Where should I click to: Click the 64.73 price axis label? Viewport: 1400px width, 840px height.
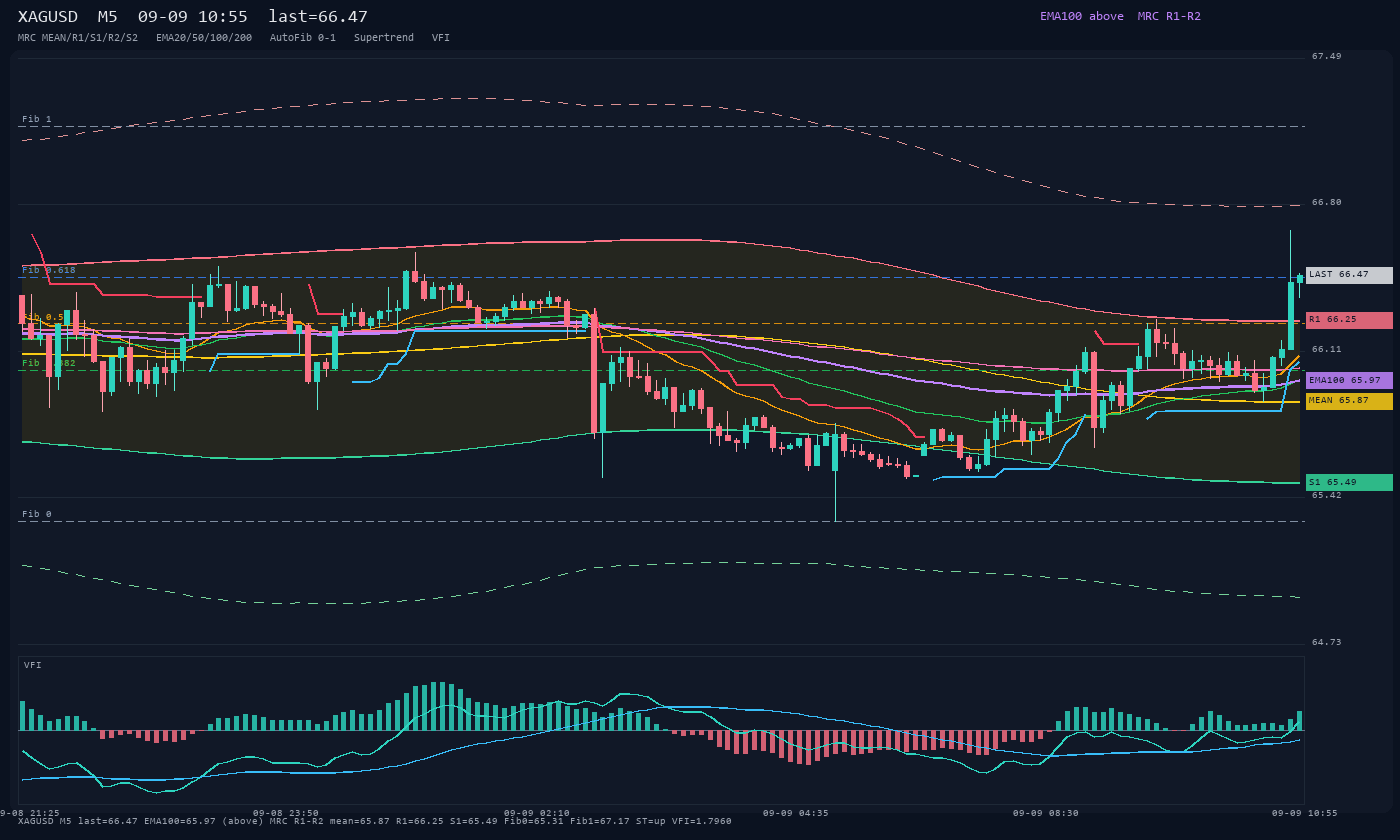tap(1327, 642)
